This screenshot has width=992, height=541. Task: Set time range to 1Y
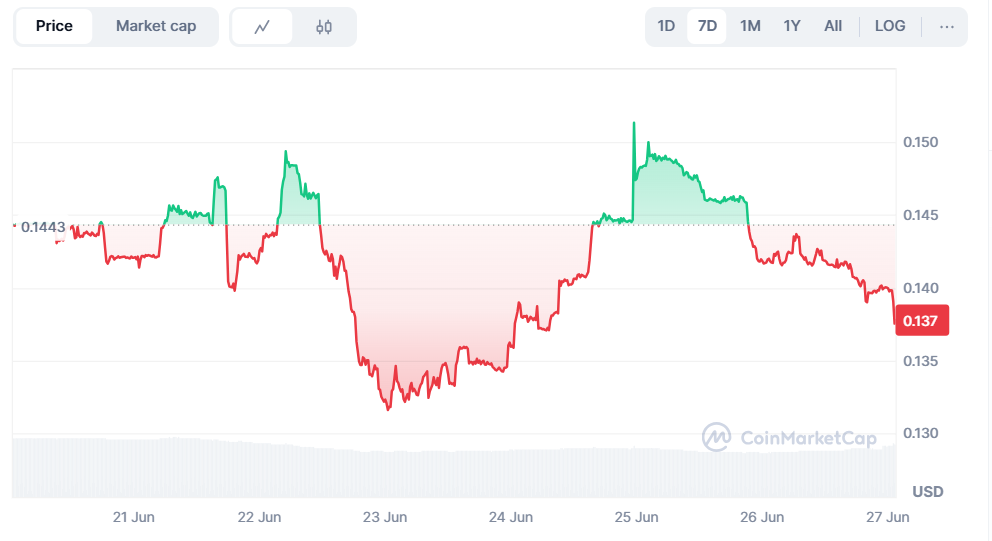click(x=792, y=26)
